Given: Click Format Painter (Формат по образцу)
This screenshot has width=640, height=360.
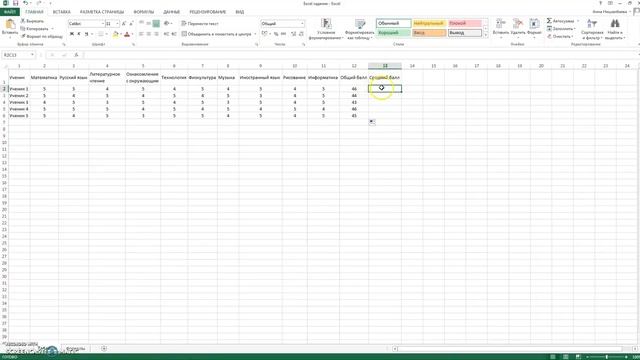Looking at the screenshot, I should pos(42,36).
